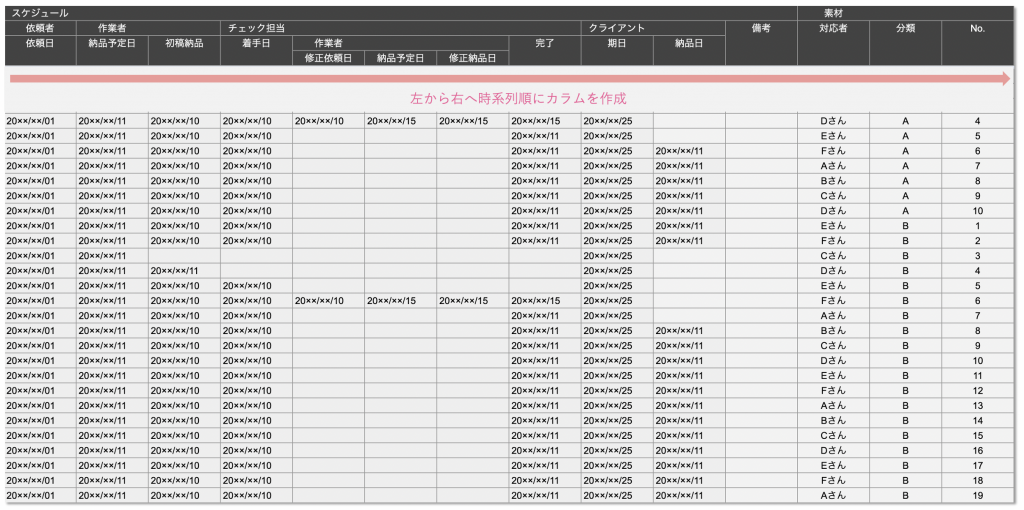Select Aさん in row No. 19
This screenshot has height=510, width=1024.
point(833,496)
